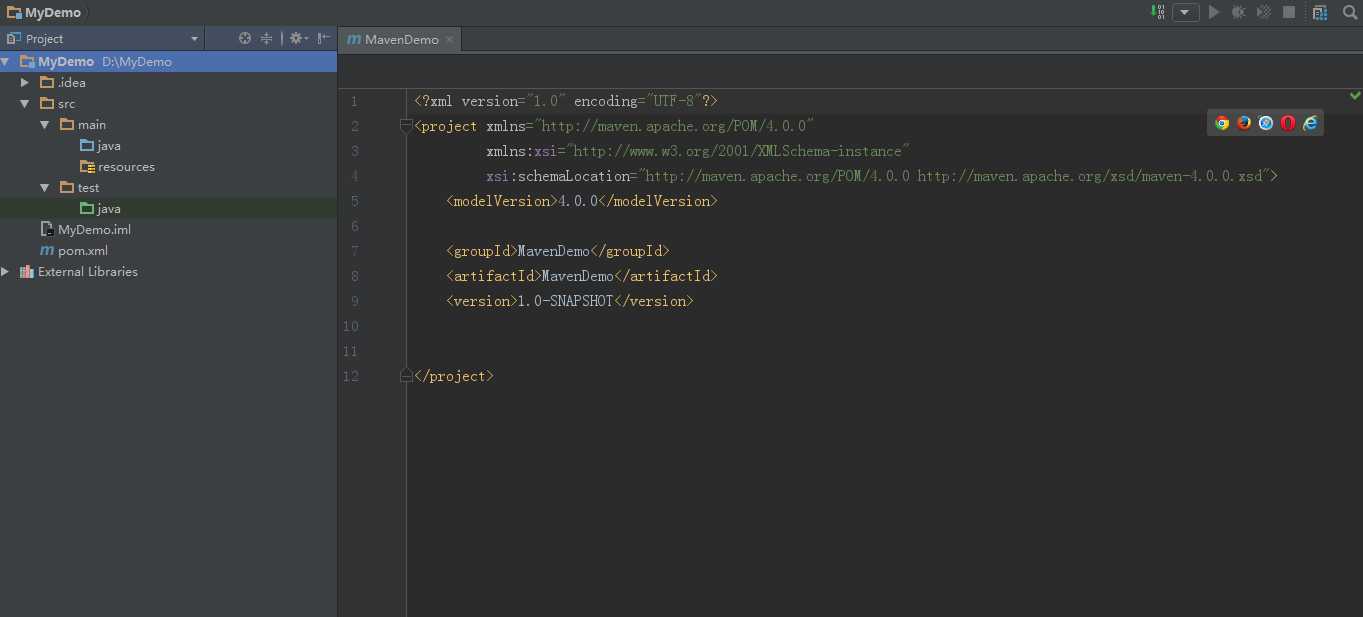
Task: Expand External Libraries node
Action: click(x=6, y=271)
